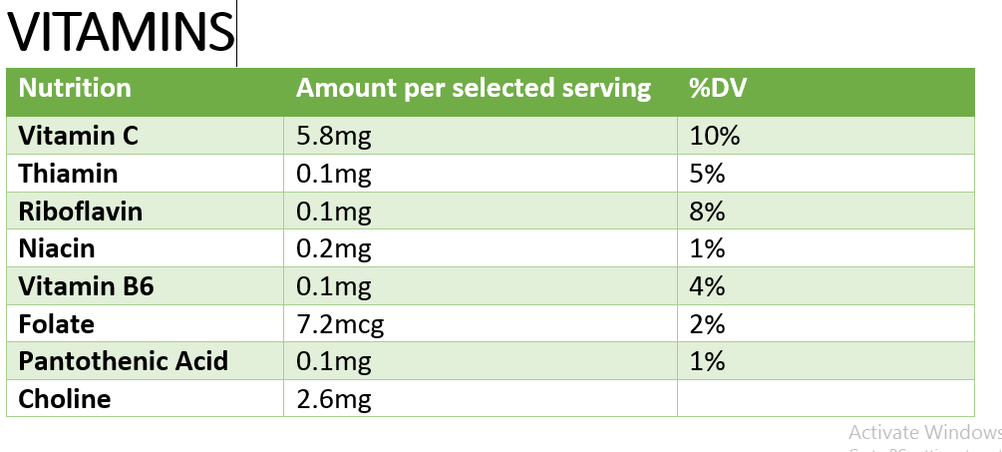Click the Amount per selected serving header
The image size is (1002, 452).
(473, 88)
